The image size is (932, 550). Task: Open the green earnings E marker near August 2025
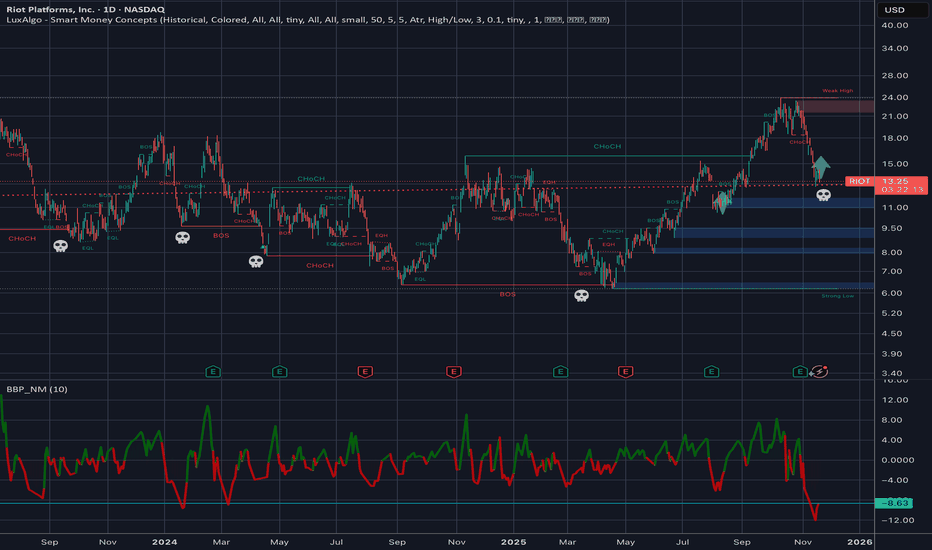[x=711, y=371]
